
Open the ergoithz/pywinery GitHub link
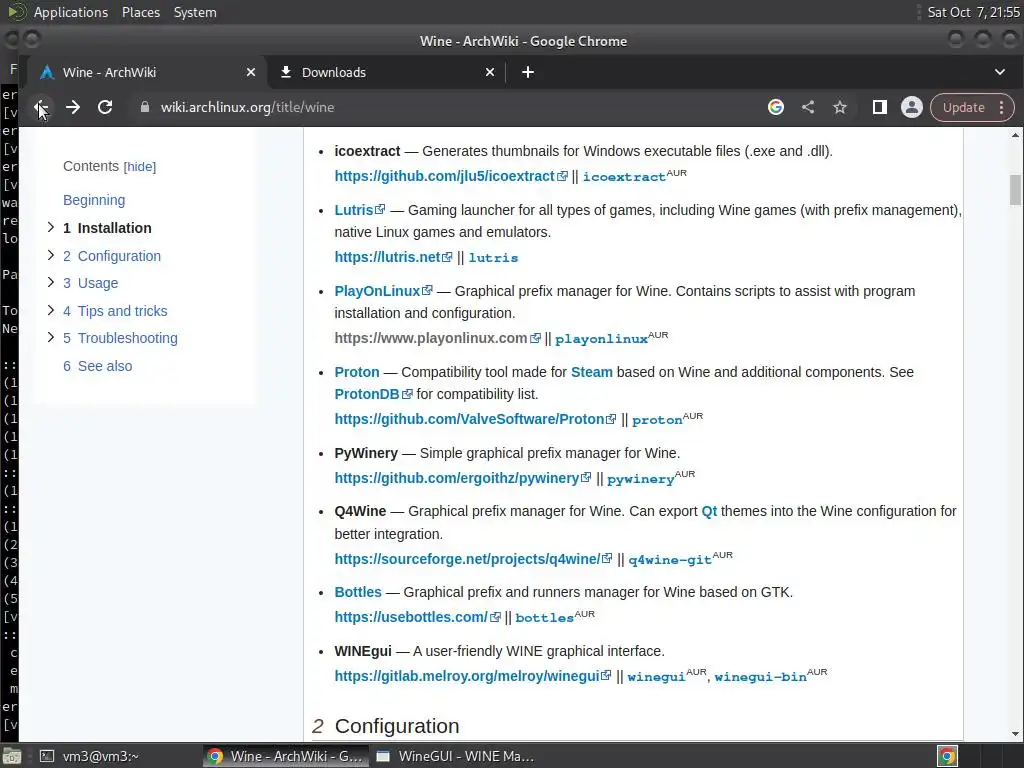[462, 478]
